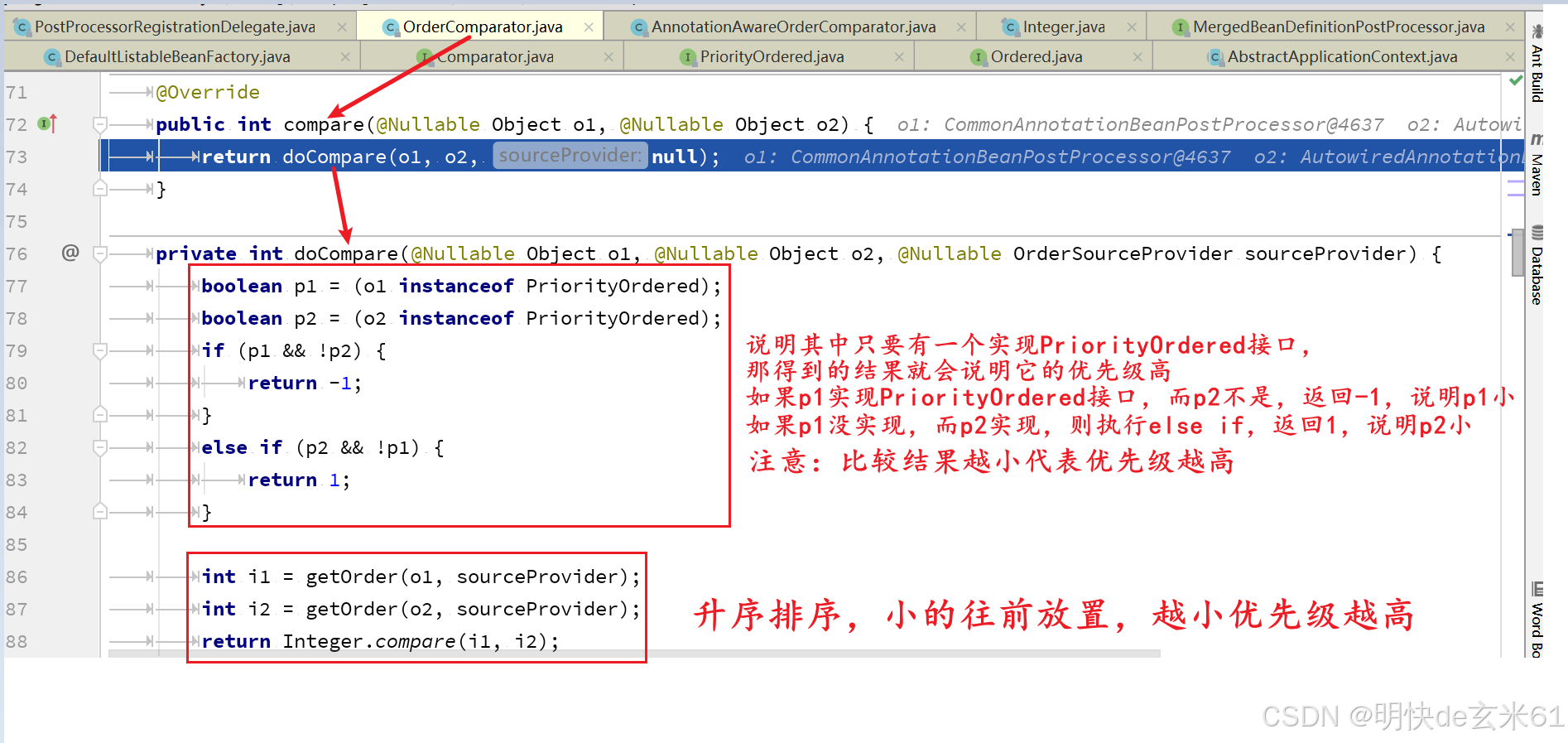Open MergedBeanDefinitionPostProcessor.java tab
The width and height of the screenshot is (1568, 743).
[x=1339, y=27]
